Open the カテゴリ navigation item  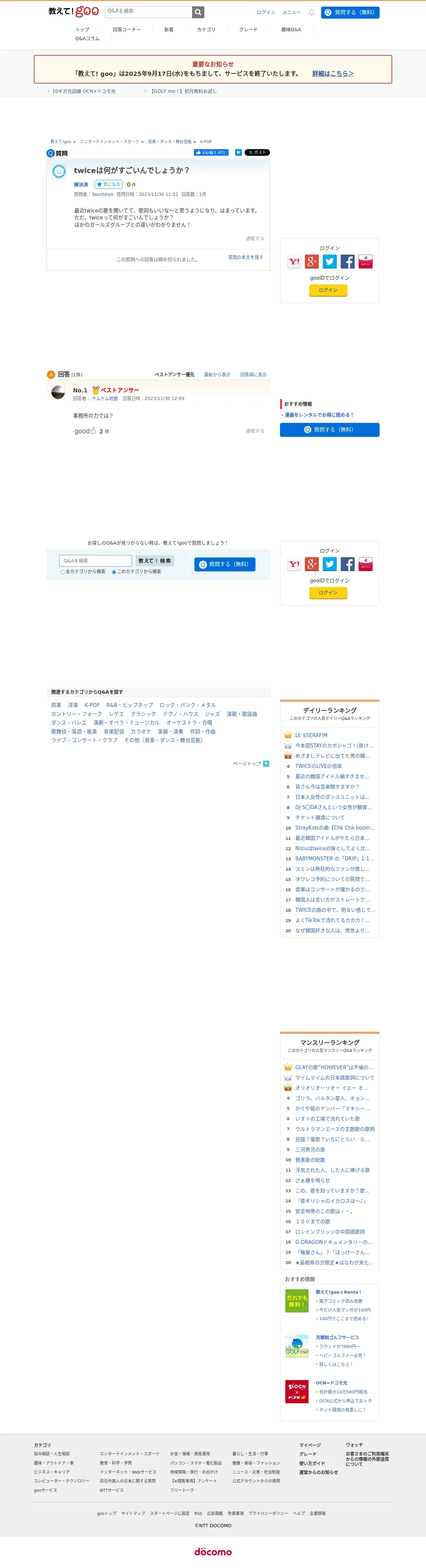[x=206, y=29]
